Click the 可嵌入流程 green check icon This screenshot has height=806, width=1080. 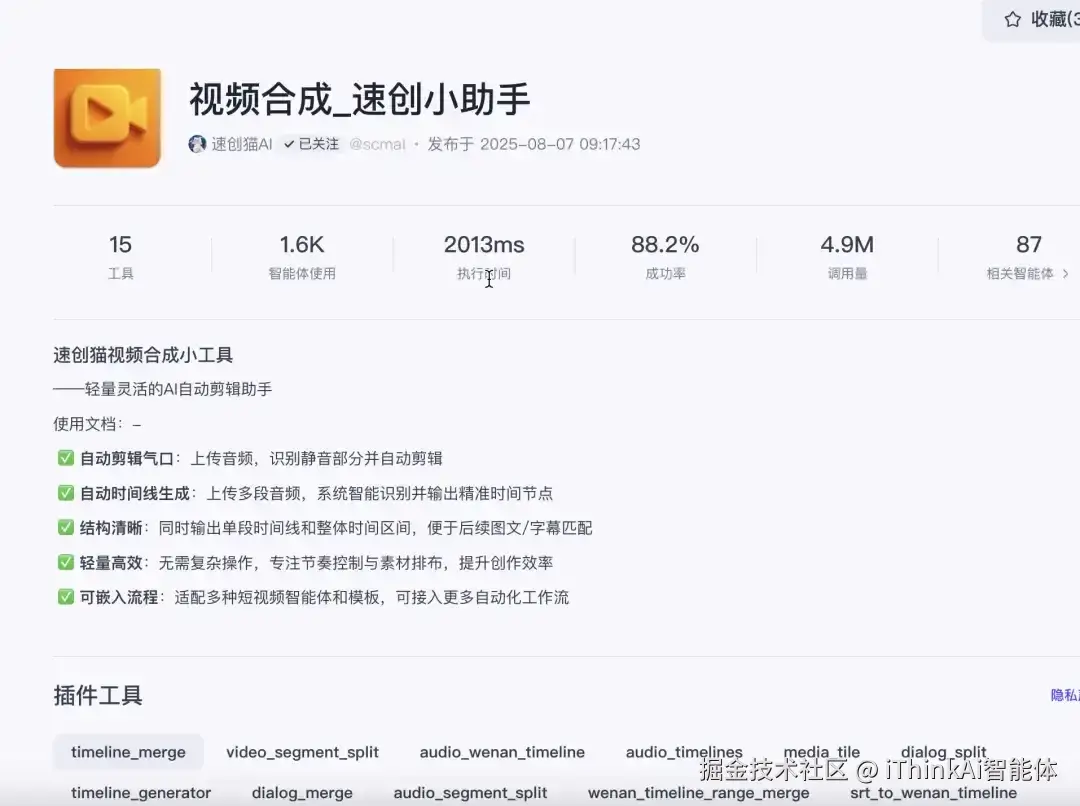(x=65, y=597)
